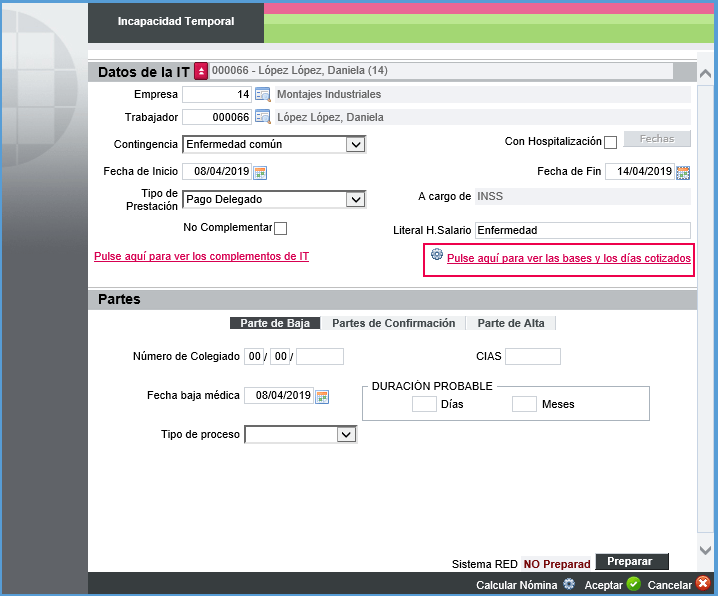Screen dimensions: 718x596
Task: Expand the Contingencia dropdown
Action: click(x=355, y=145)
